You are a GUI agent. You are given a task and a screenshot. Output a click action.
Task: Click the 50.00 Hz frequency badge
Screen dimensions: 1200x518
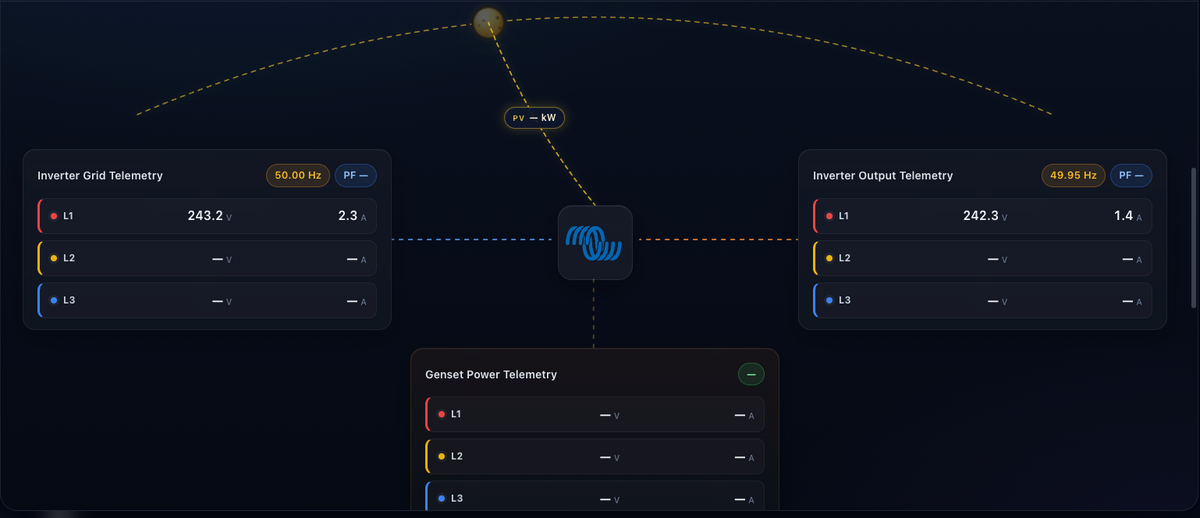coord(297,175)
